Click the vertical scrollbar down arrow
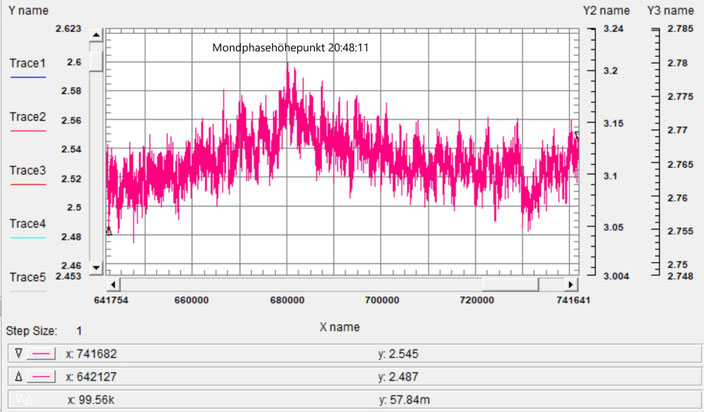 point(96,268)
